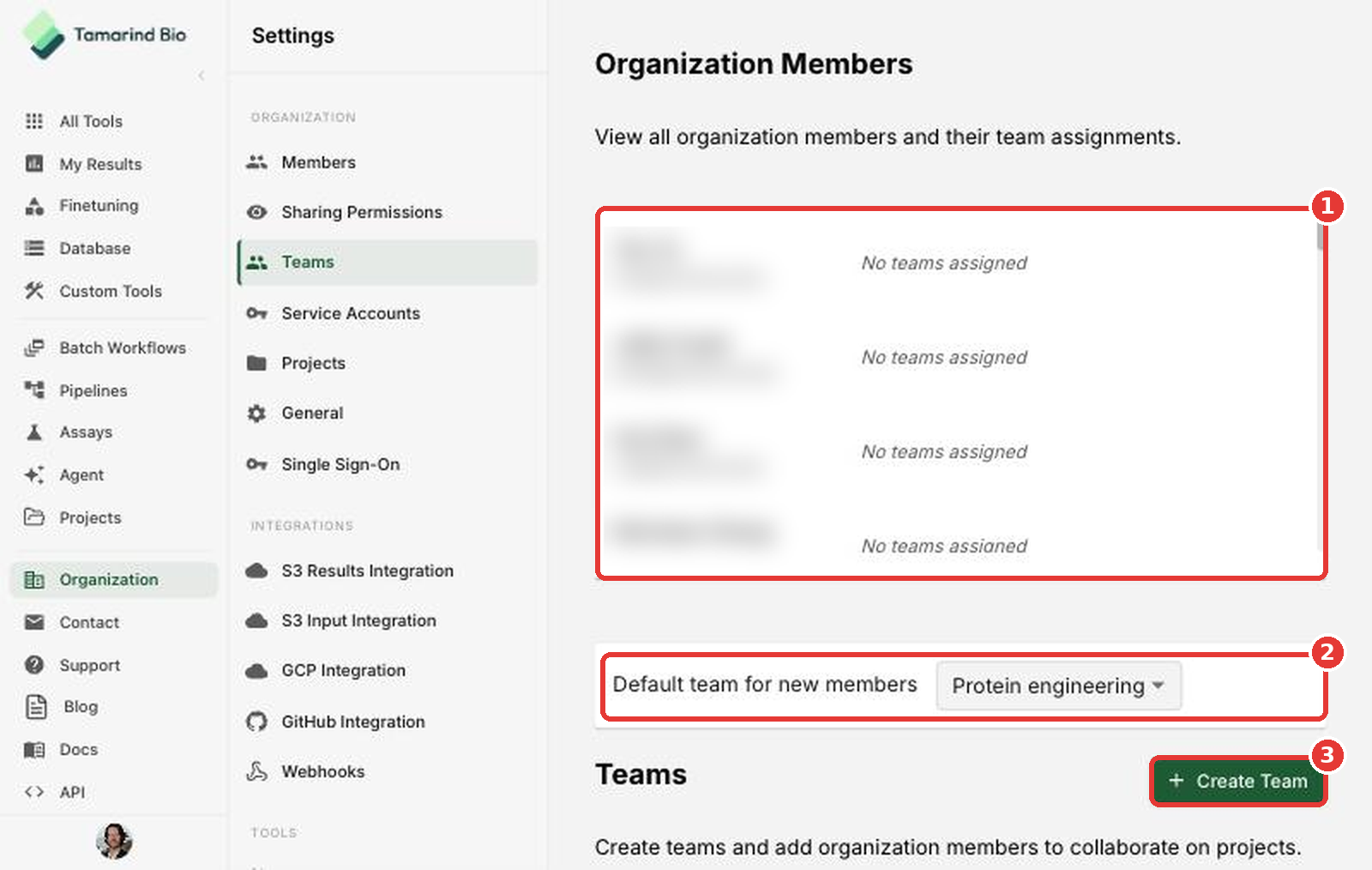1372x870 pixels.
Task: Click the Database stack icon
Action: (34, 248)
